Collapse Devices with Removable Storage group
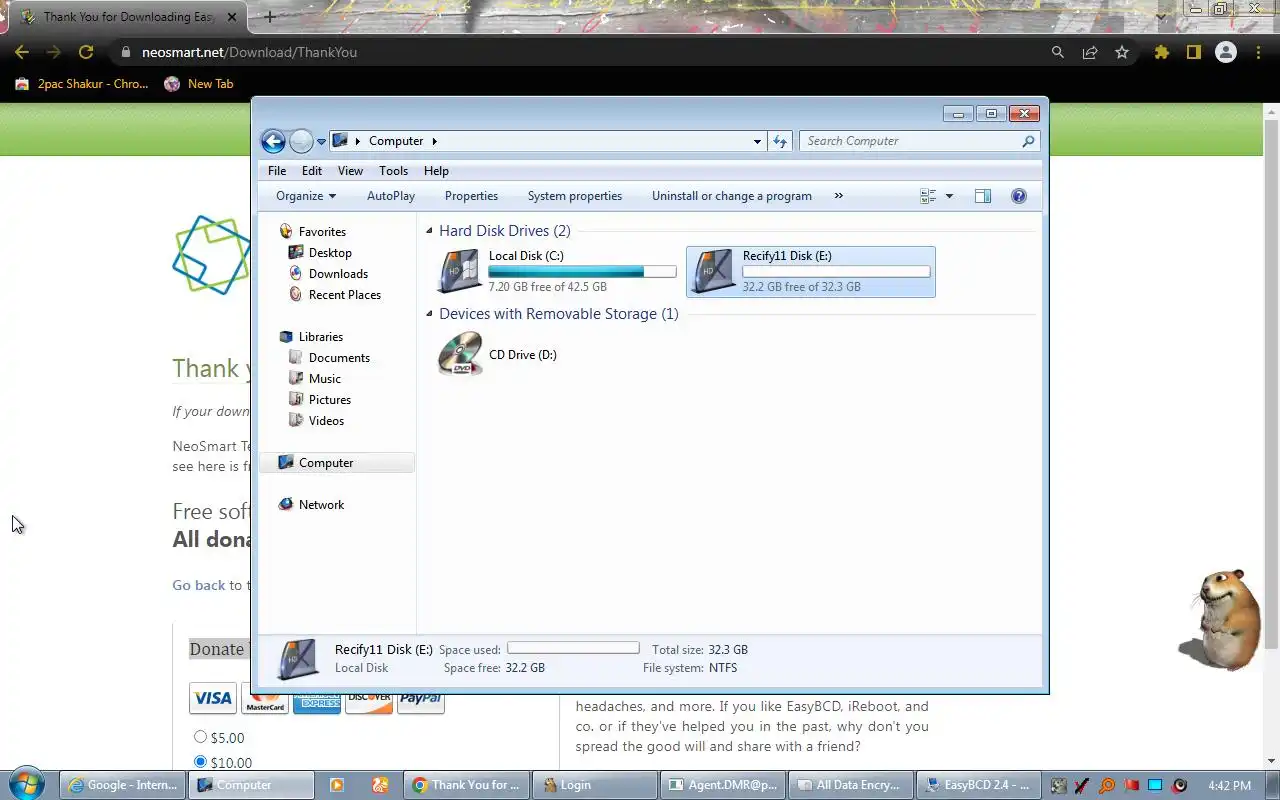 point(429,314)
